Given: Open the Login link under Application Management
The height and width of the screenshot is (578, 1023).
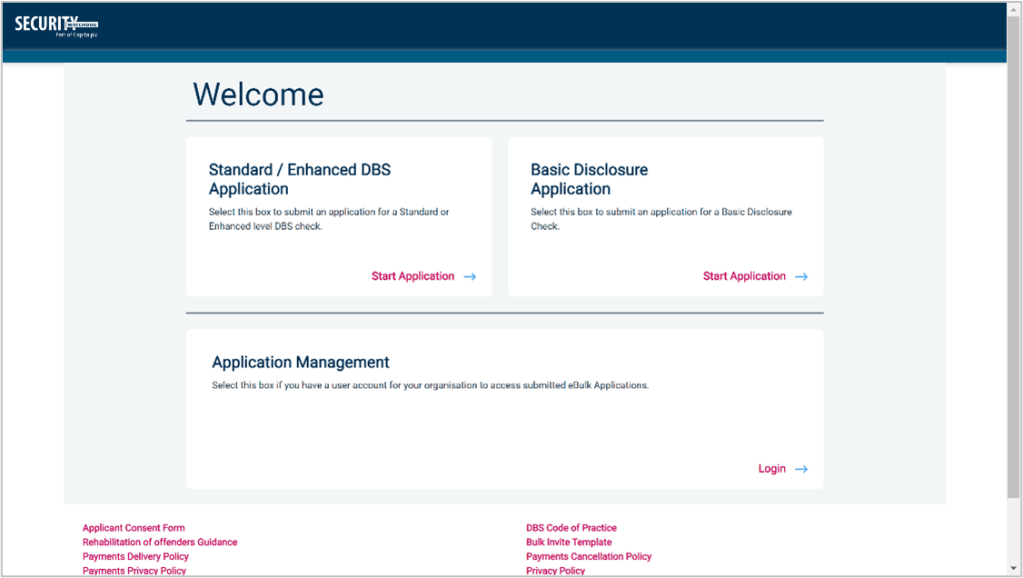Looking at the screenshot, I should click(771, 468).
